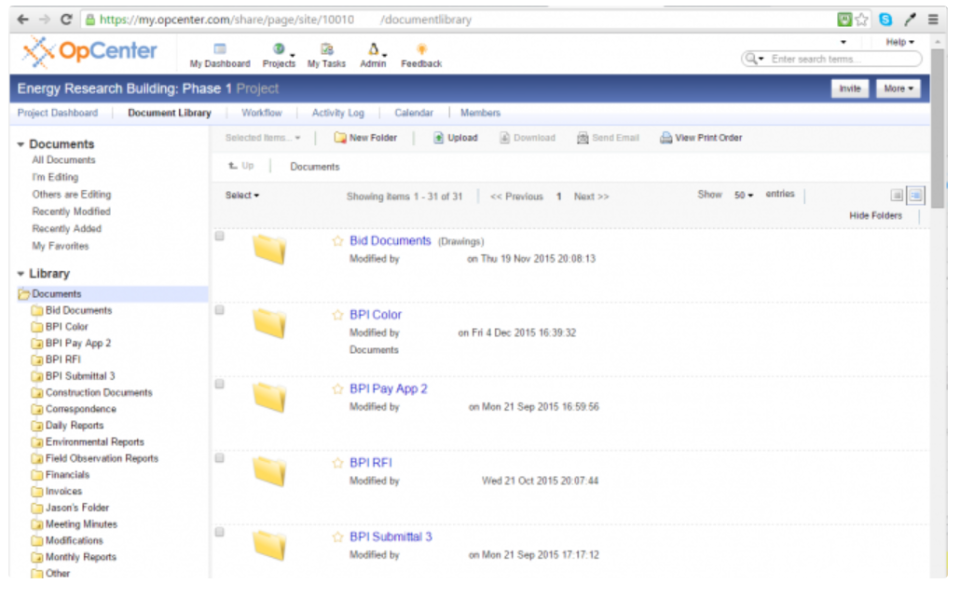This screenshot has width=960, height=597.
Task: Click the Upload toolbar icon
Action: coord(439,138)
